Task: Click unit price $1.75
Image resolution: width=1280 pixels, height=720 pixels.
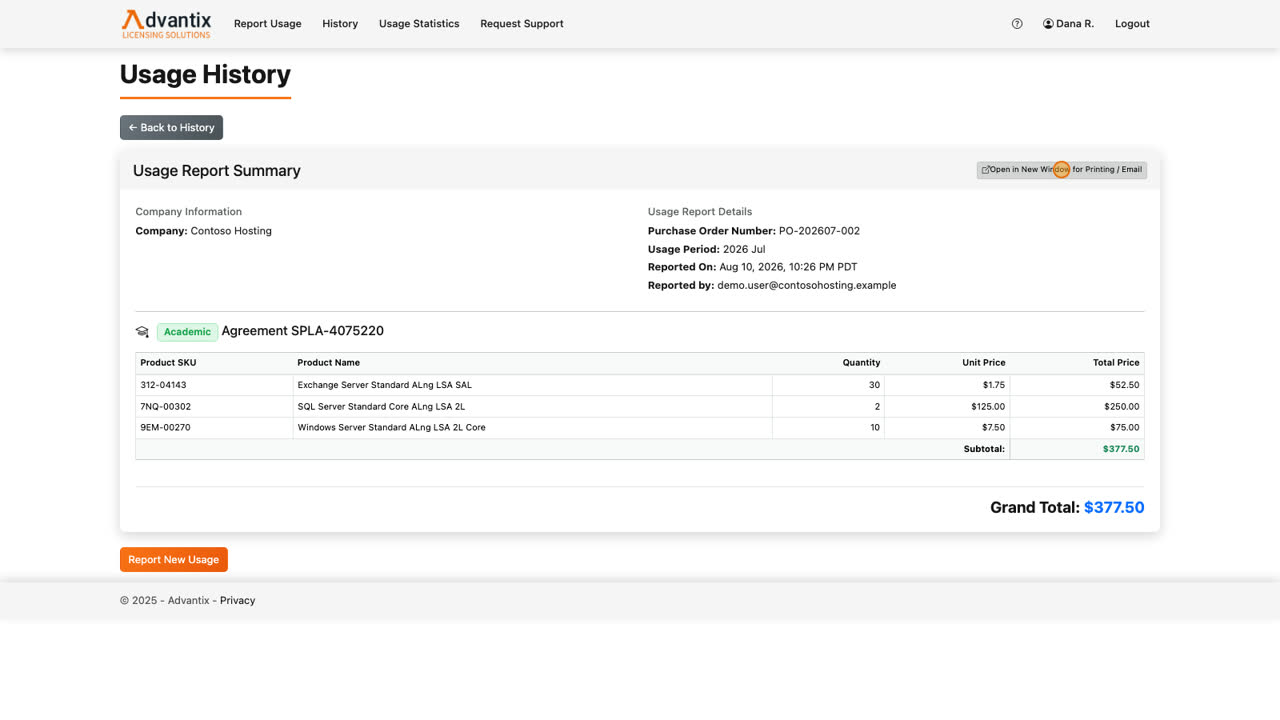Action: point(994,385)
